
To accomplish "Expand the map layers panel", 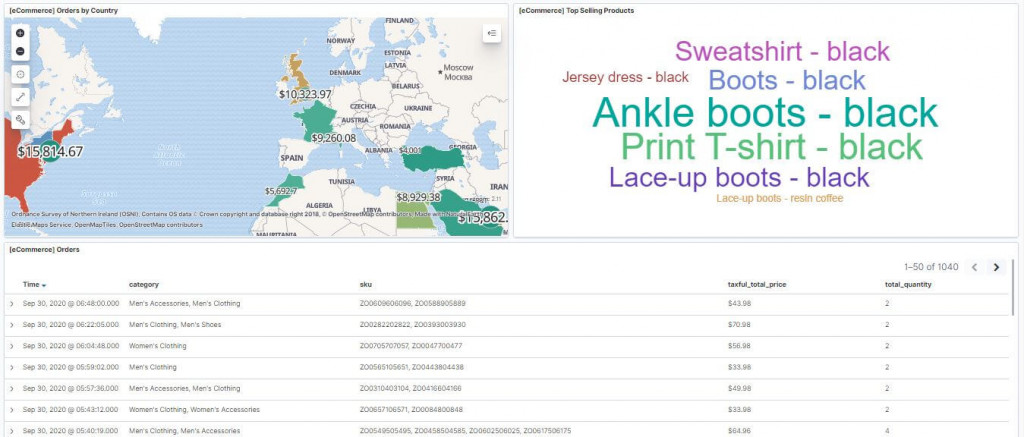I will tap(492, 33).
